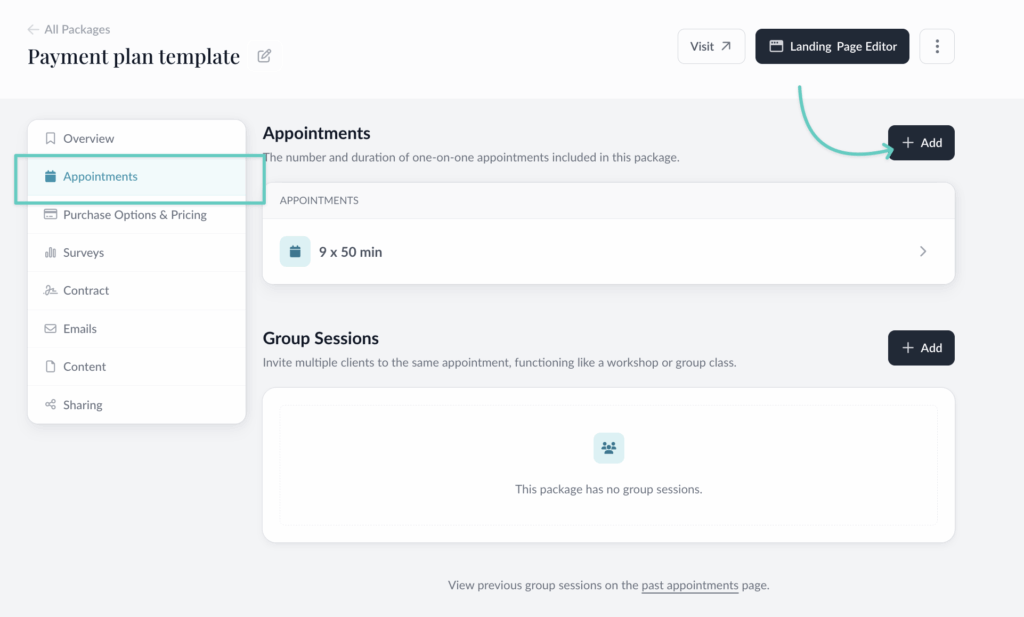Click the Surveys bar chart icon
Image resolution: width=1024 pixels, height=617 pixels.
pos(50,253)
